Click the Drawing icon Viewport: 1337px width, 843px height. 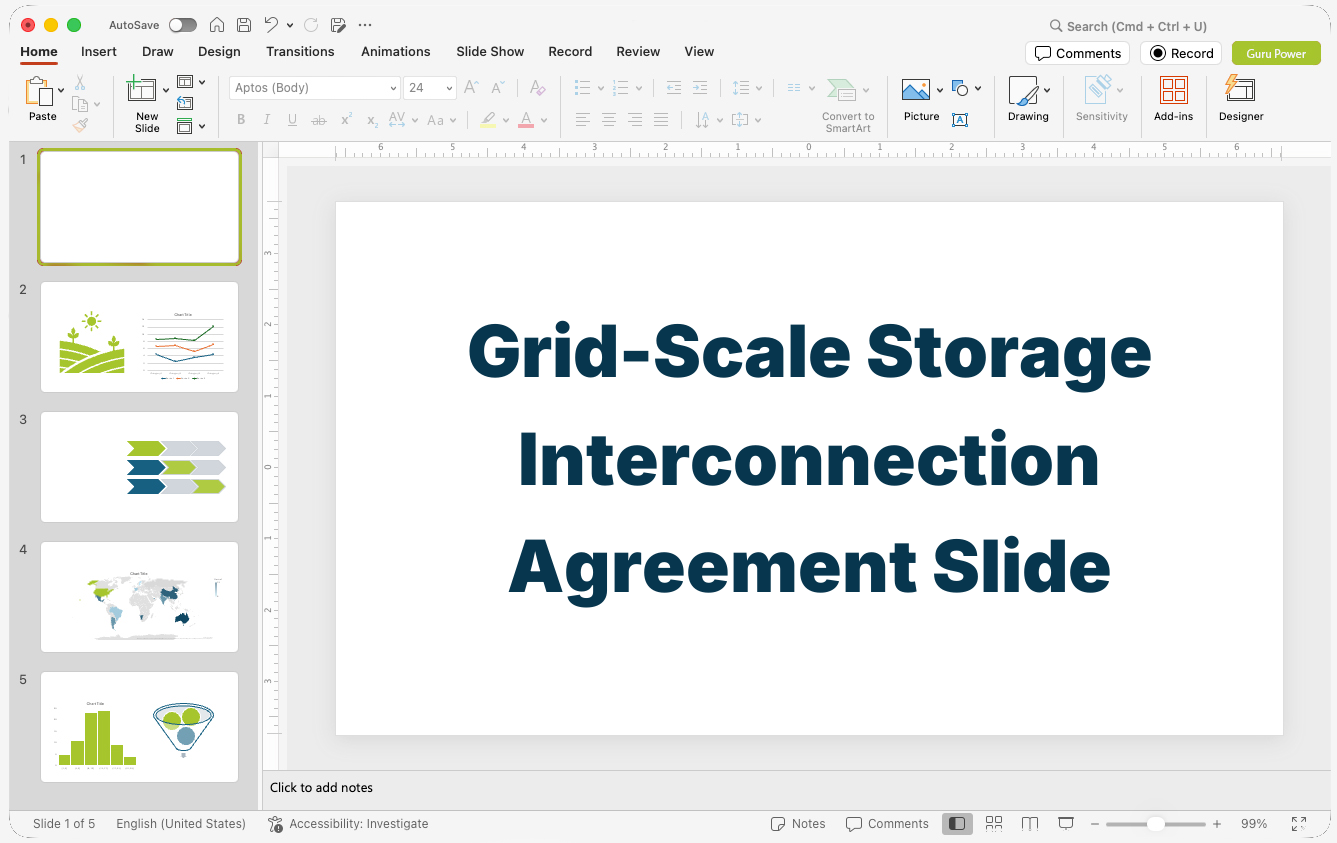point(1023,90)
